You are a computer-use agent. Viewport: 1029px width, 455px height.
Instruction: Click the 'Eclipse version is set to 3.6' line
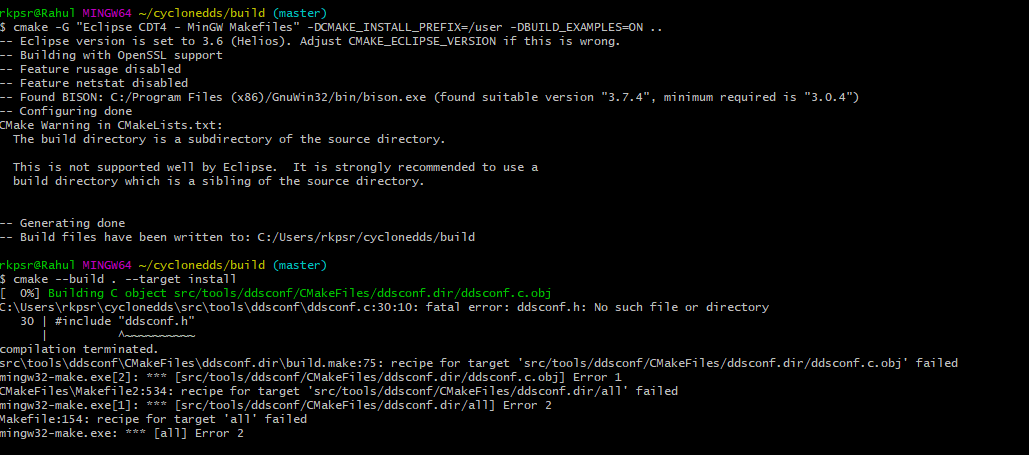310,41
